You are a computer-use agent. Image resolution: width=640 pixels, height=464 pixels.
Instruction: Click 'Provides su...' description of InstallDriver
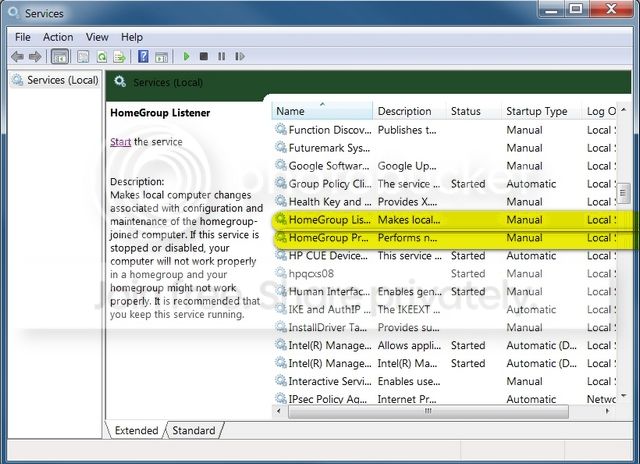409,328
